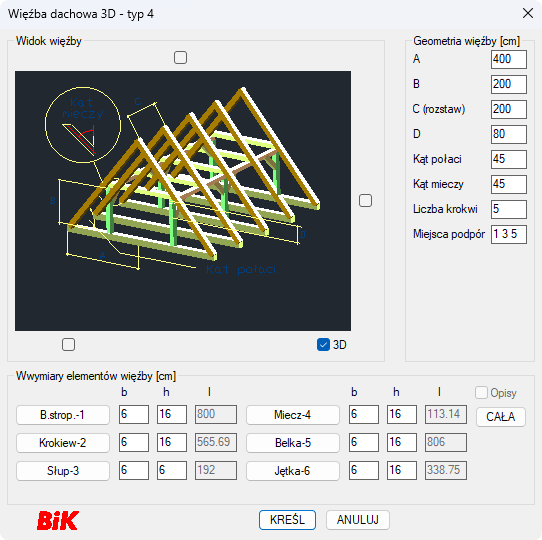542x540 pixels.
Task: Toggle the 3D view checkbox
Action: coord(323,344)
